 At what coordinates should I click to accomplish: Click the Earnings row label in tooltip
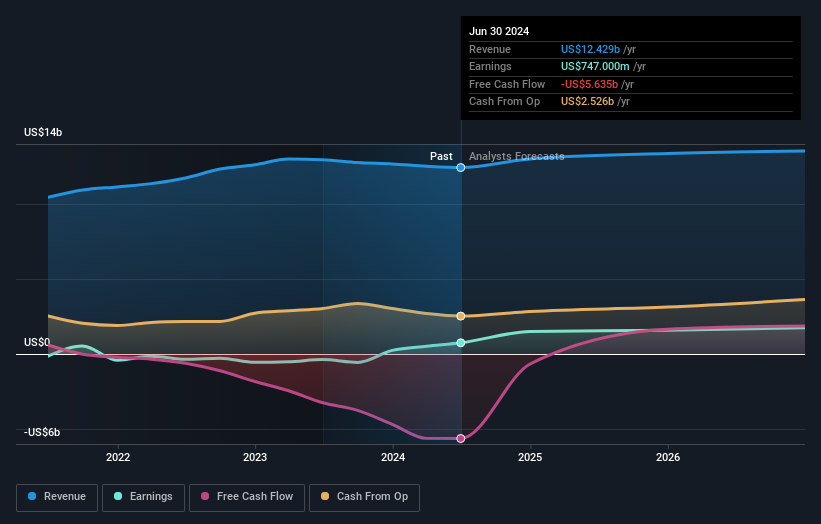coord(490,66)
